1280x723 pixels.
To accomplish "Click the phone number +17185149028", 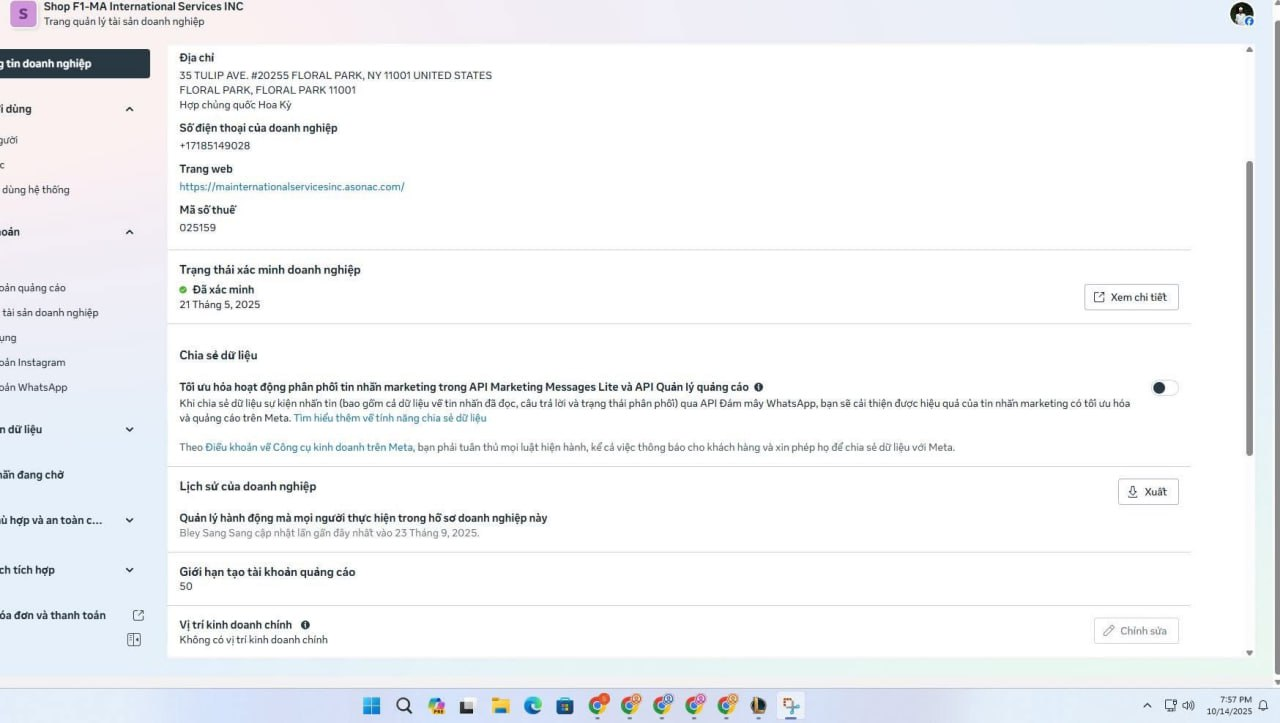I will click(215, 146).
